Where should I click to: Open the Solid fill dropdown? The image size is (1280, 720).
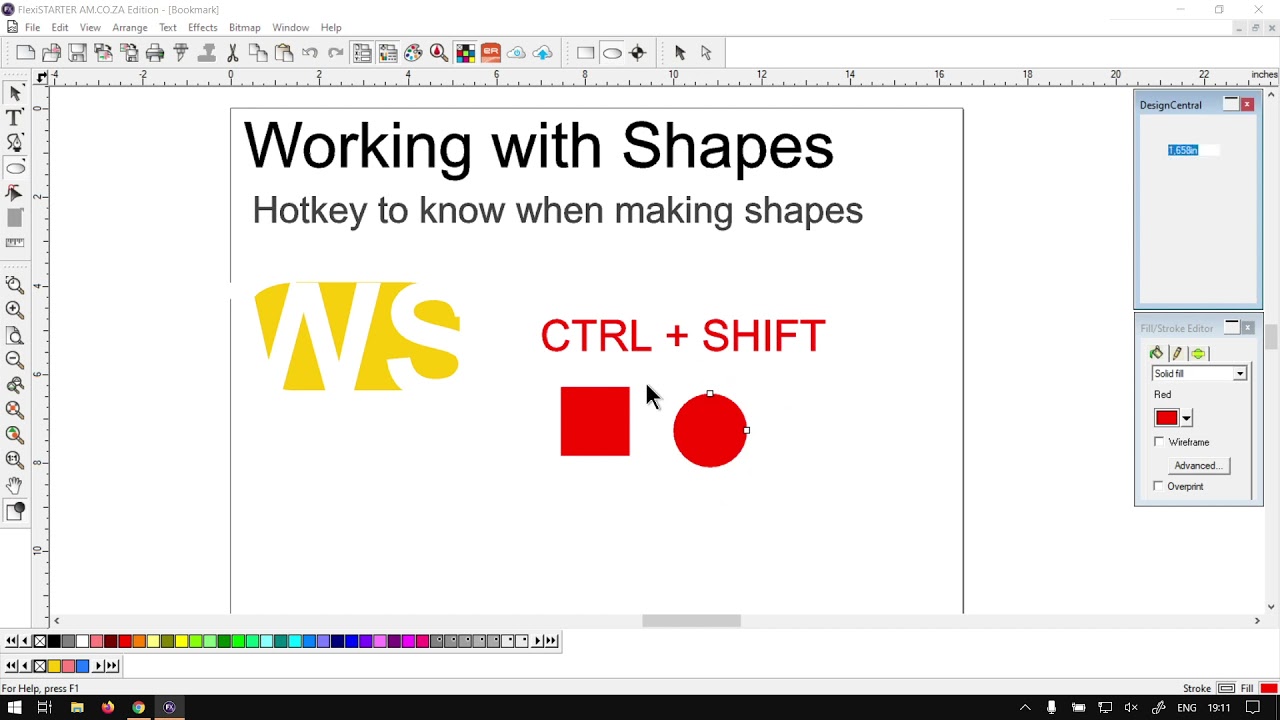click(x=1199, y=374)
